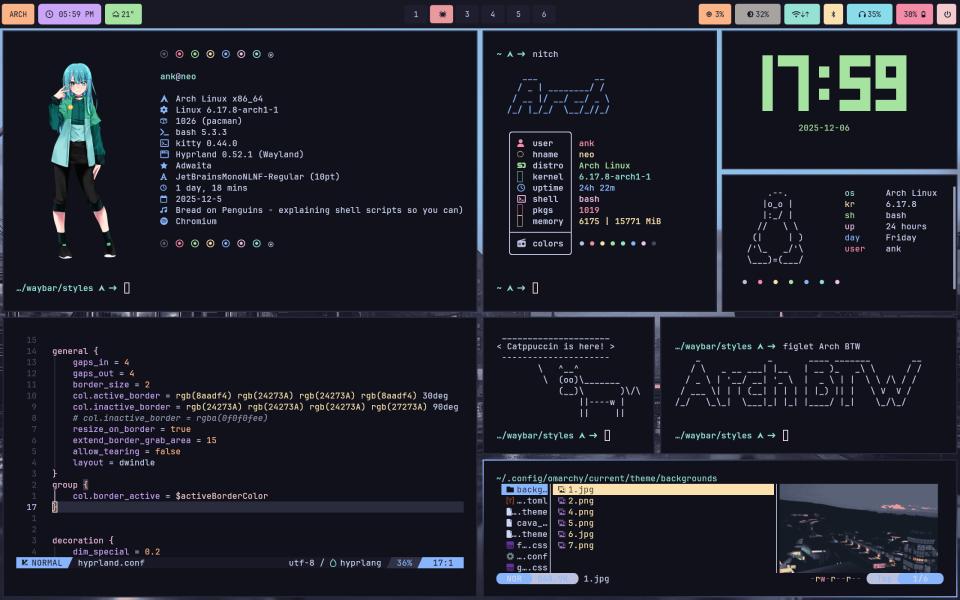Click the memory usage module showing 32%
960x600 pixels.
pyautogui.click(x=757, y=14)
